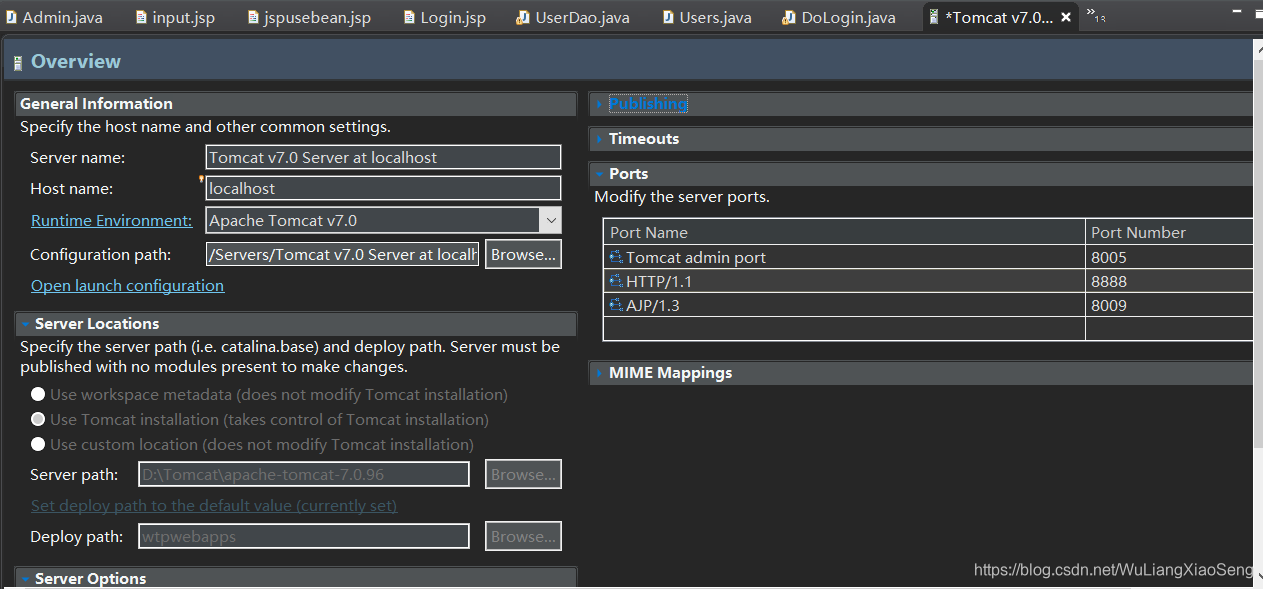Collapse the Server Locations section
The width and height of the screenshot is (1263, 589).
click(x=24, y=324)
